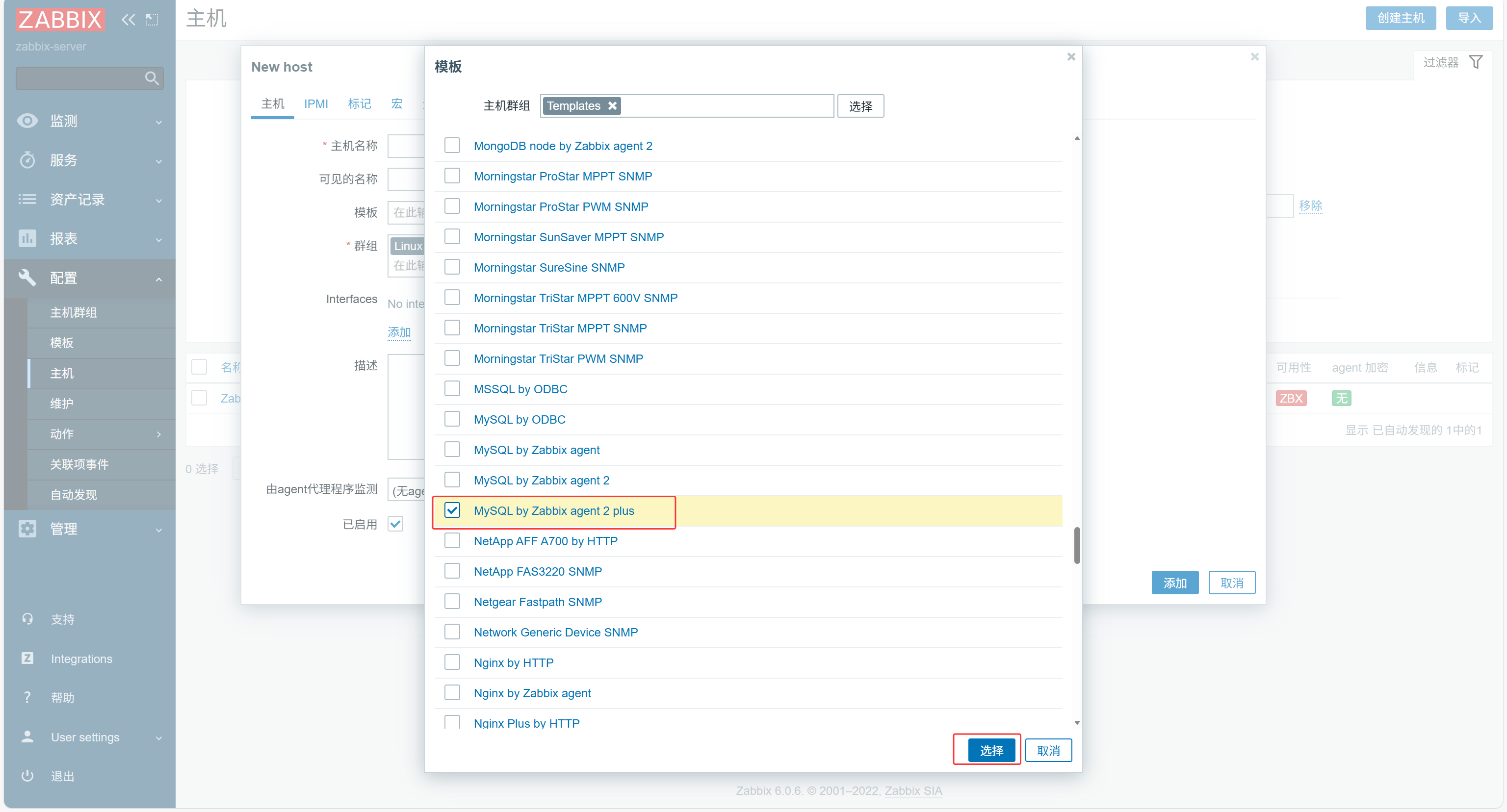The image size is (1507, 812).
Task: Click the power icon for 退出
Action: tap(27, 775)
